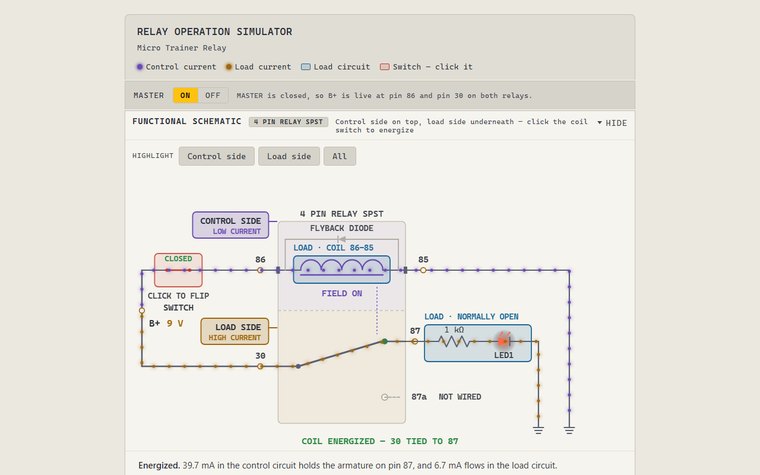Click the control-side ground symbol
Viewport: 760px width, 475px height.
(569, 430)
